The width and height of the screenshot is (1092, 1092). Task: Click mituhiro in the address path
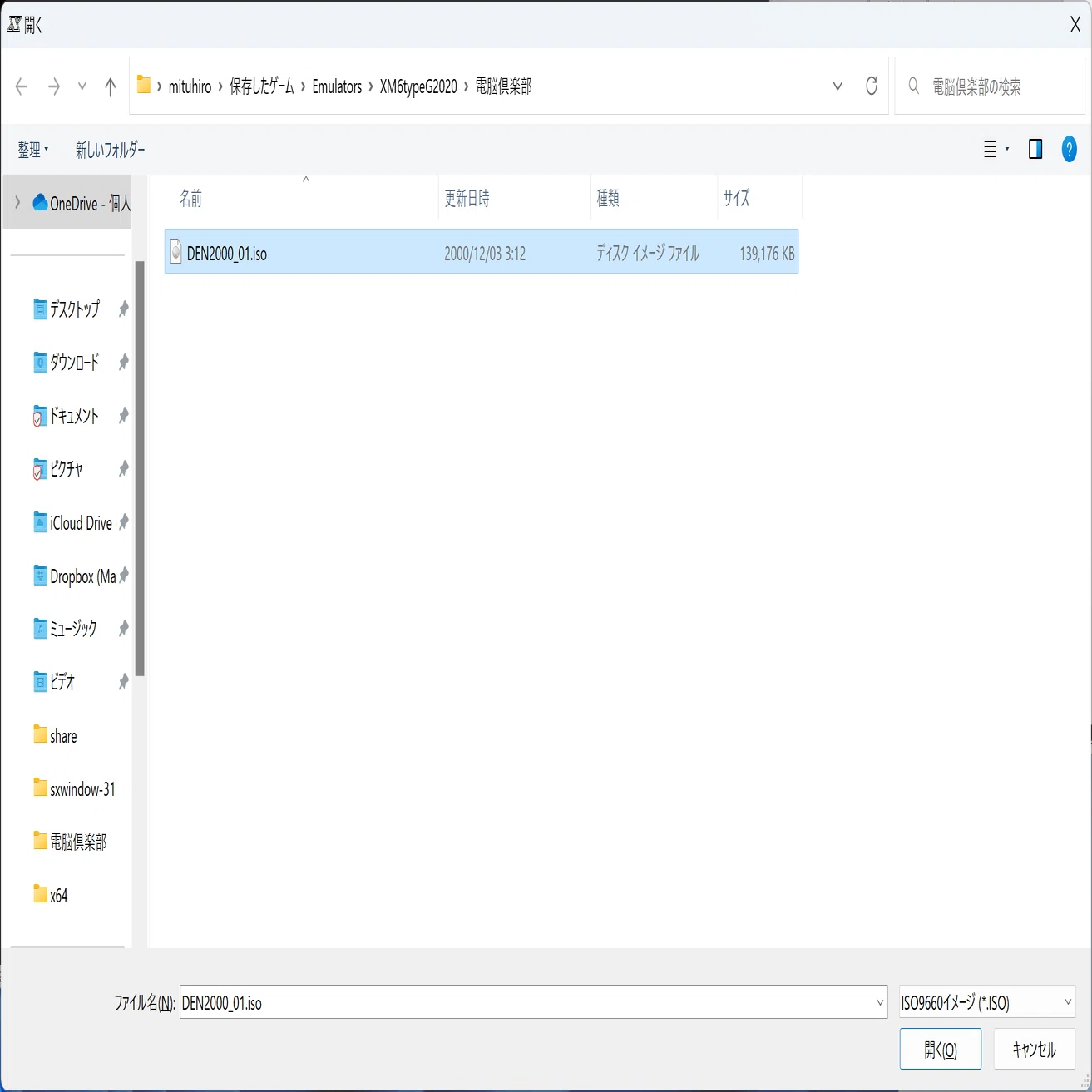(x=190, y=86)
